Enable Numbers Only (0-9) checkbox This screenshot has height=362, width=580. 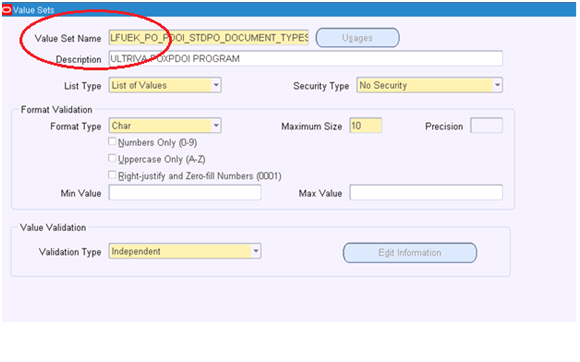click(x=112, y=142)
